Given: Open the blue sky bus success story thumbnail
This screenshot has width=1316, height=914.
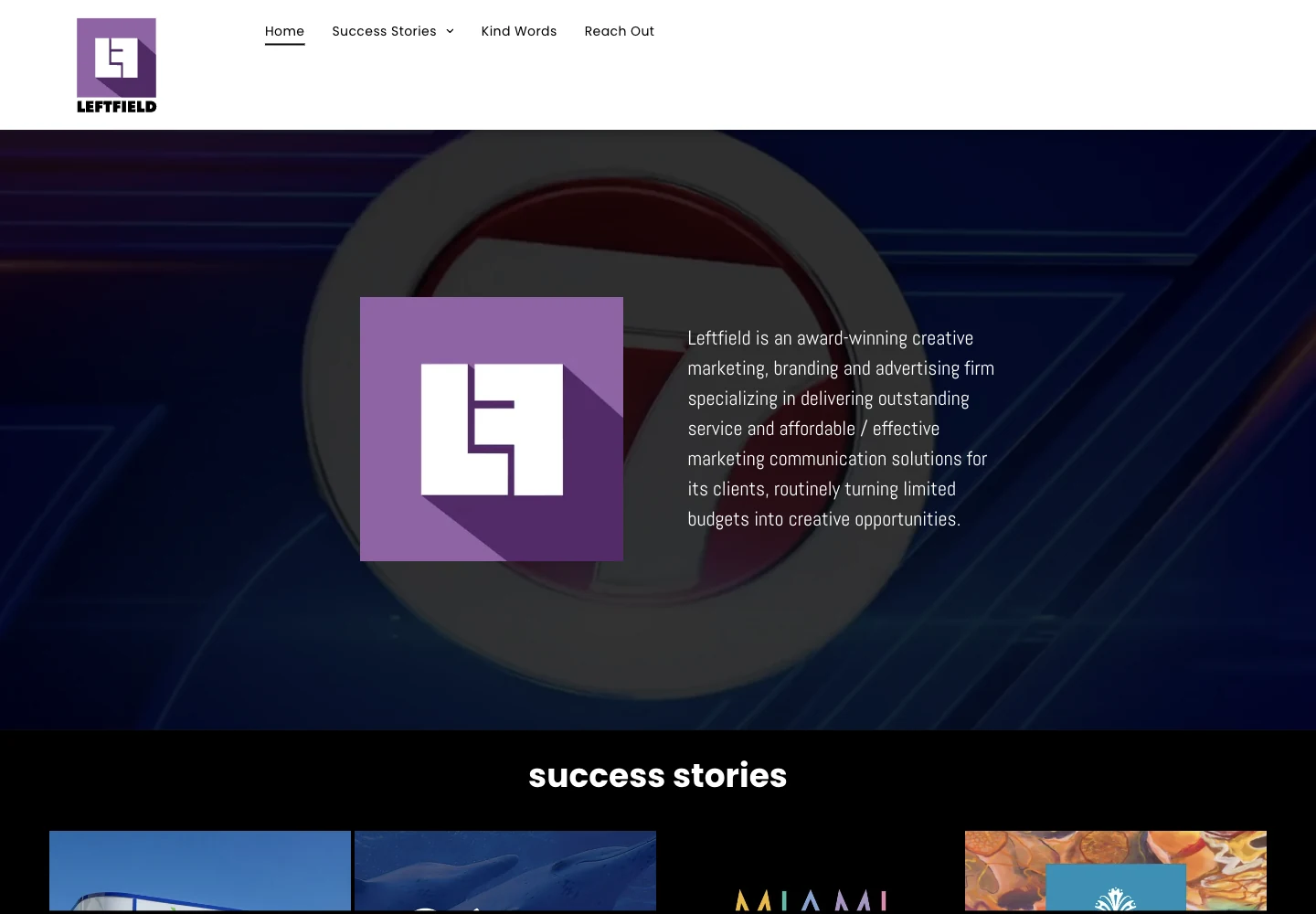Looking at the screenshot, I should [200, 871].
